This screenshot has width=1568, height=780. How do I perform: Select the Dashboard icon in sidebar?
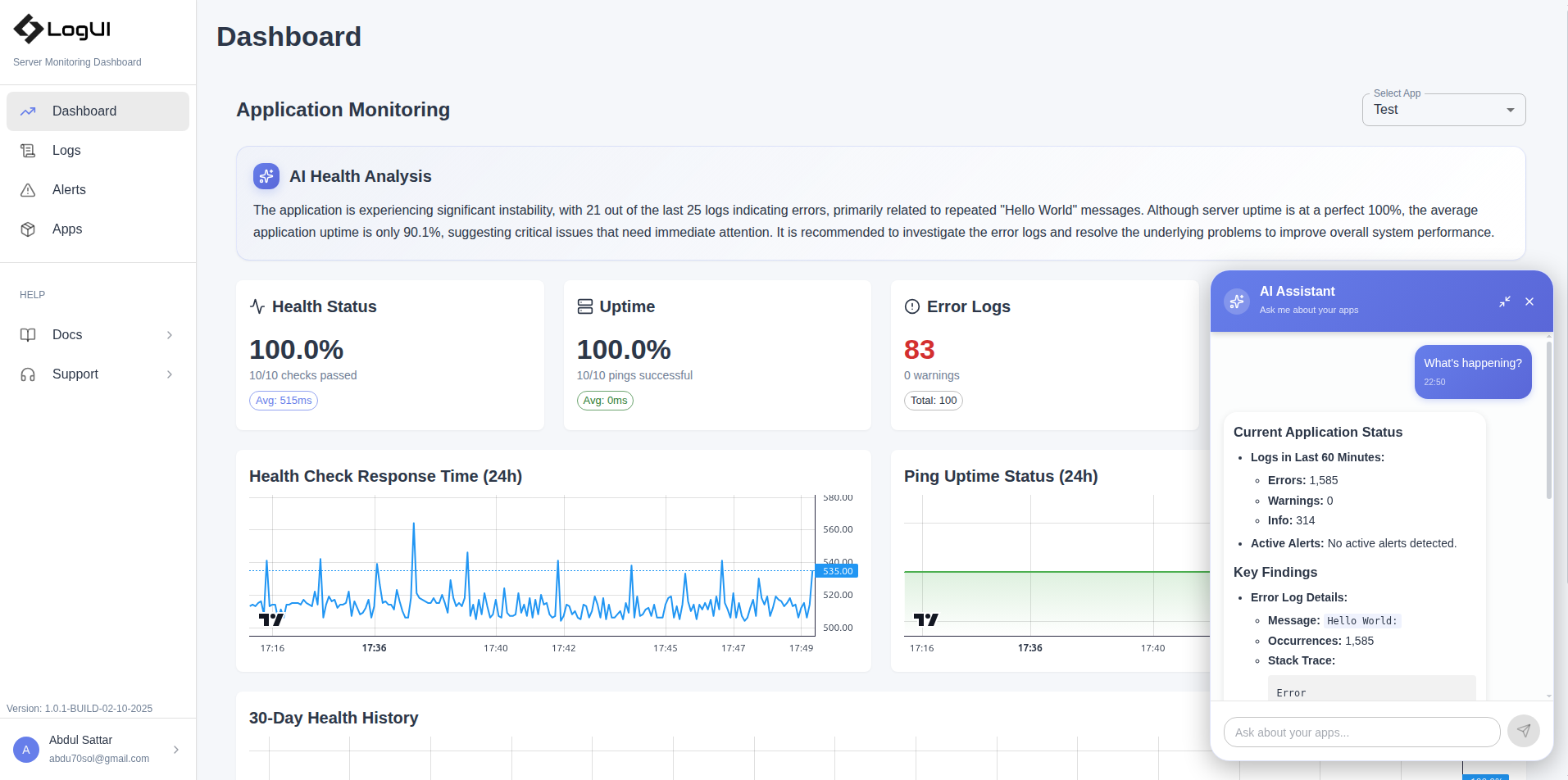pos(28,111)
